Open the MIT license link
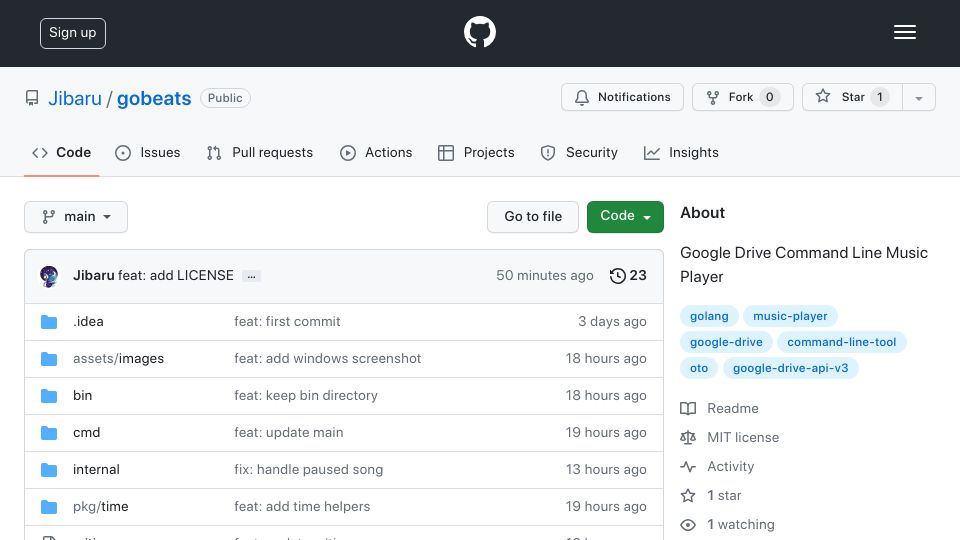 pos(730,437)
